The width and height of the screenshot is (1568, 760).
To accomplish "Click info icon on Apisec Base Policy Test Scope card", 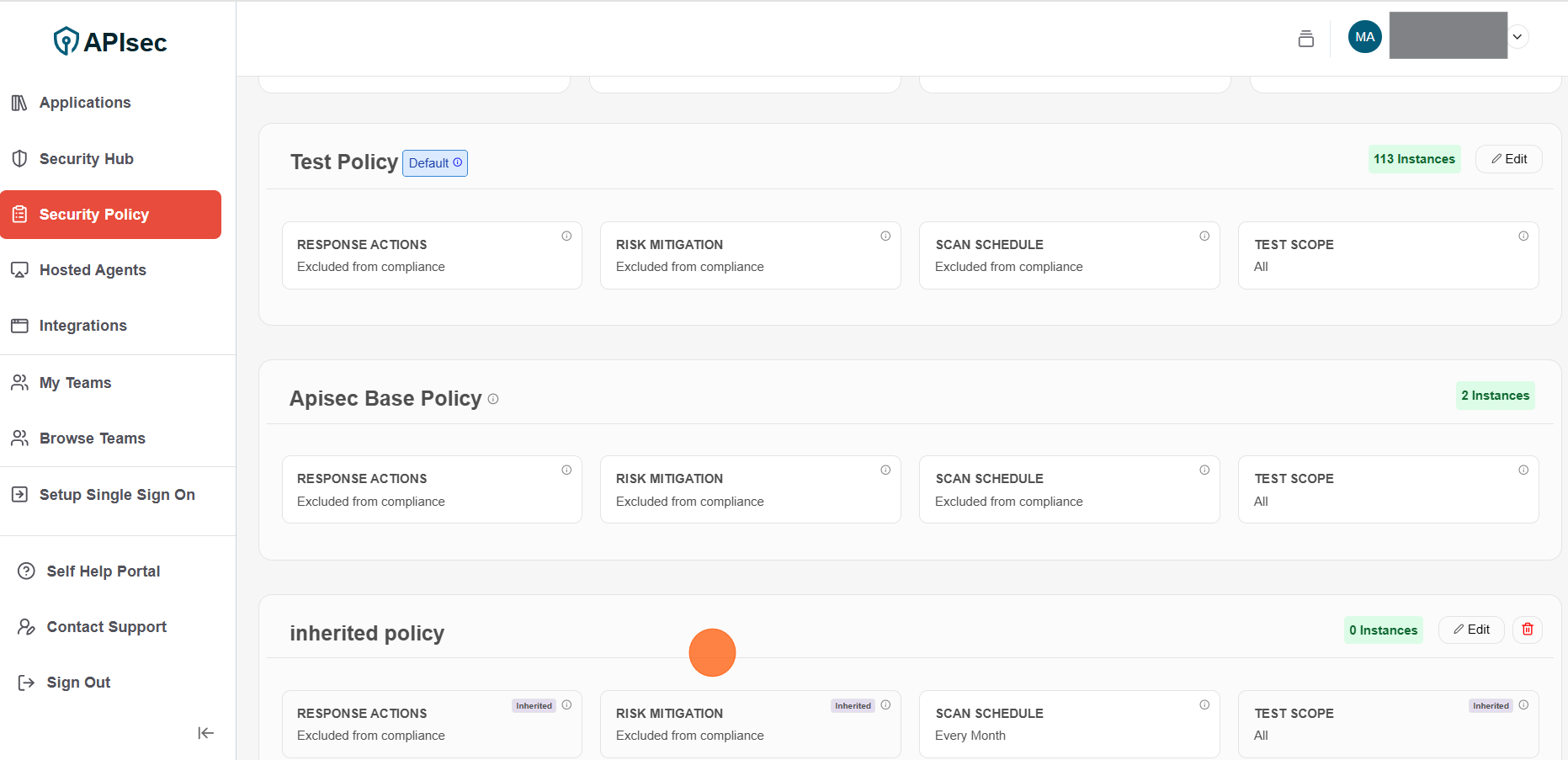I will click(1523, 470).
